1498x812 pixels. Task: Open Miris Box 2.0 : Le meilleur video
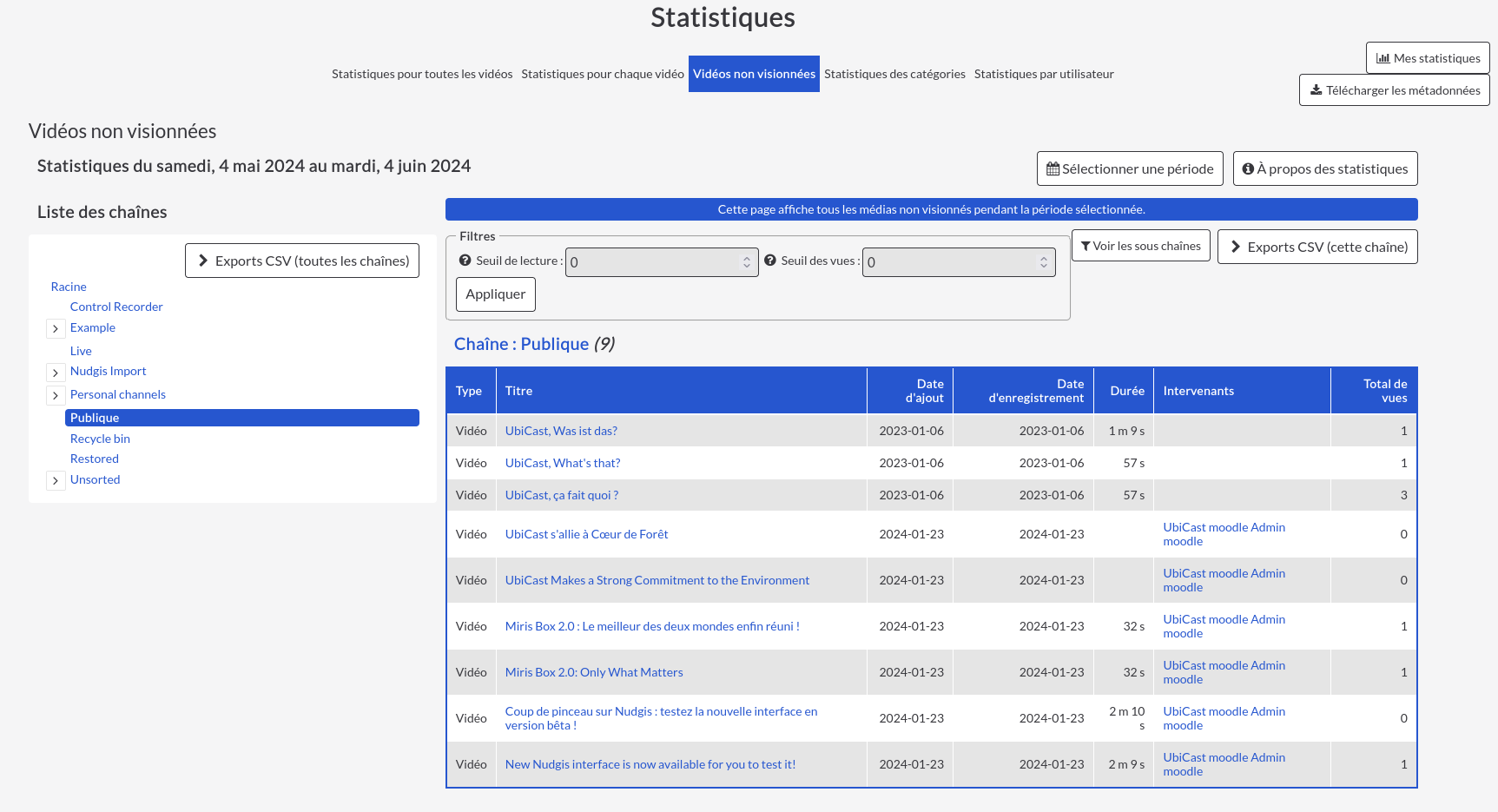point(652,626)
